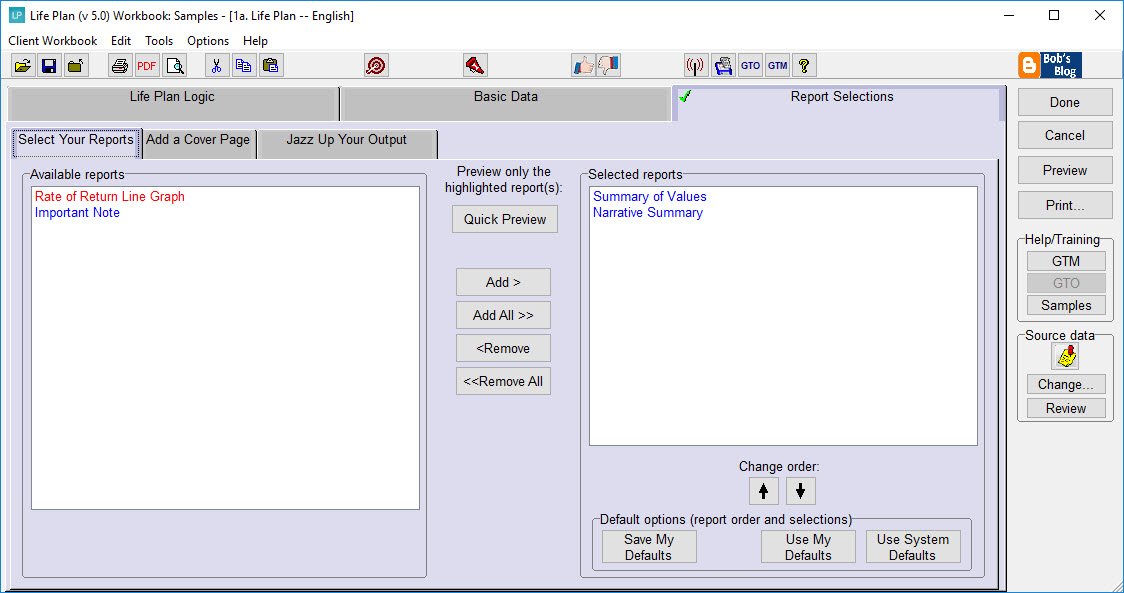Open the Tools menu
The width and height of the screenshot is (1124, 593).
159,41
